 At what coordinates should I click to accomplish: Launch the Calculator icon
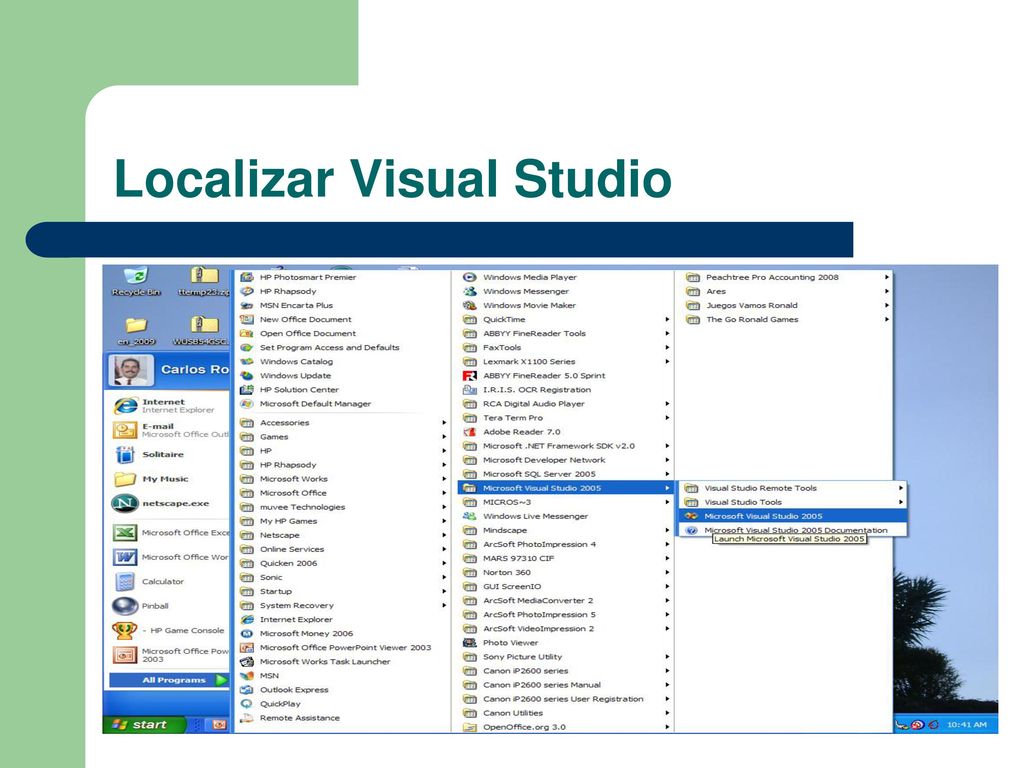[125, 581]
